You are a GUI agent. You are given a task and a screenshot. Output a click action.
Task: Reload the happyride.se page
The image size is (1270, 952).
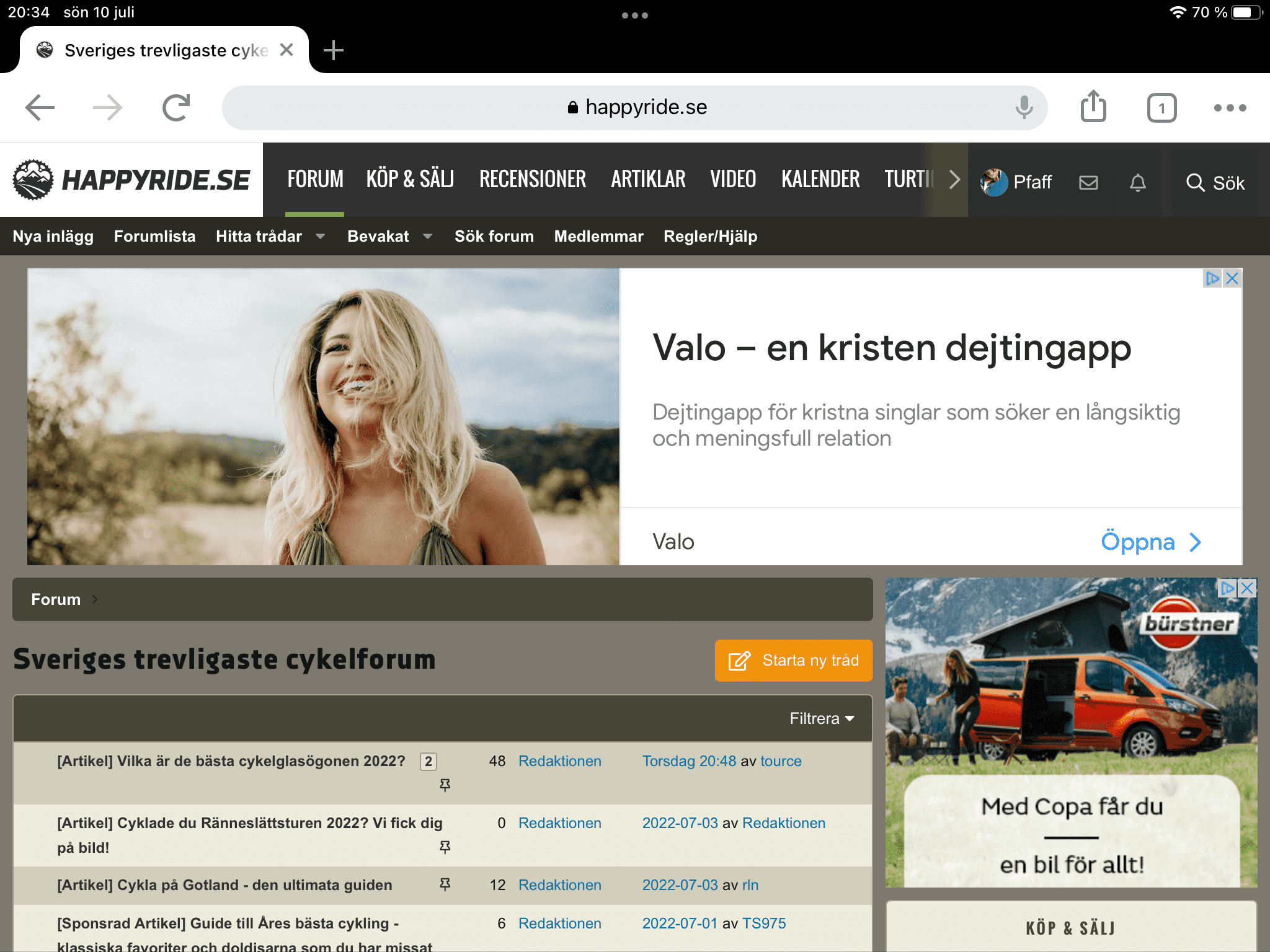click(176, 108)
